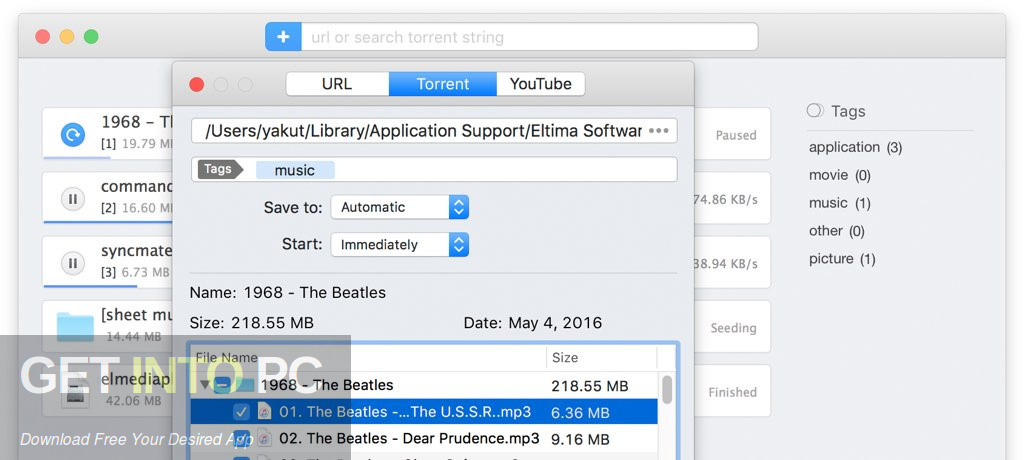Filter by music tag in sidebar
1024x460 pixels.
pos(839,203)
